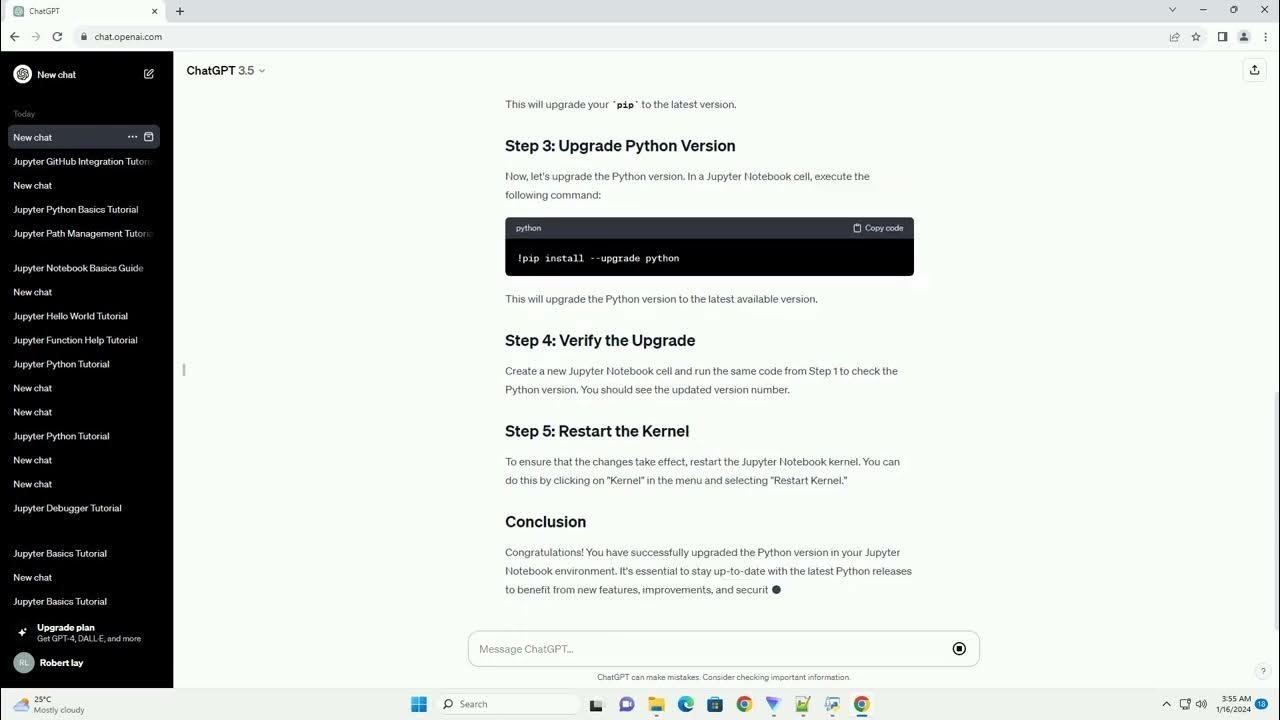
Task: Open Jupyter GitHub Integration Tutorial chat
Action: pos(83,161)
